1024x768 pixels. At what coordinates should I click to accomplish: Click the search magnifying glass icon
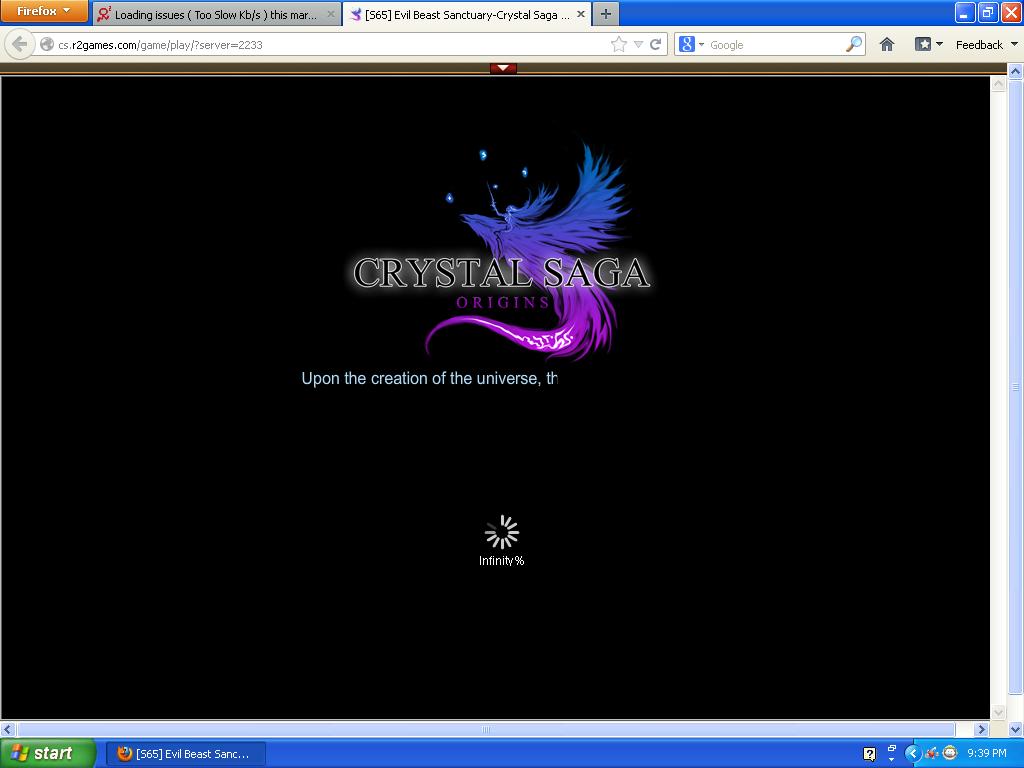tap(853, 44)
